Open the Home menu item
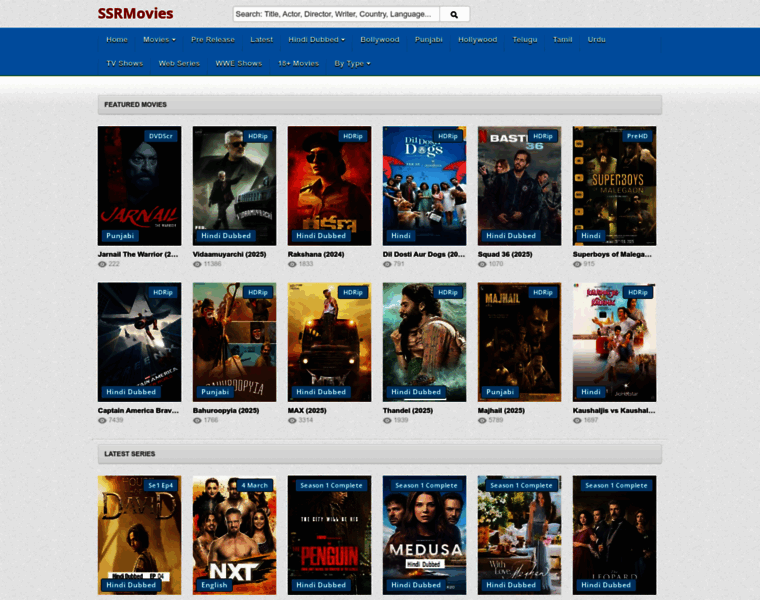The height and width of the screenshot is (600, 760). (x=117, y=40)
